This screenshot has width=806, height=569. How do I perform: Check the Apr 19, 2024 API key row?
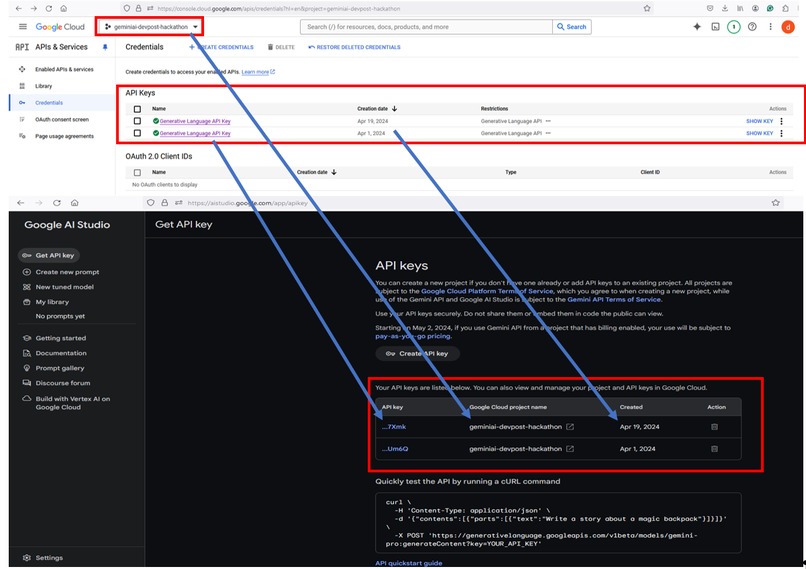[x=137, y=121]
